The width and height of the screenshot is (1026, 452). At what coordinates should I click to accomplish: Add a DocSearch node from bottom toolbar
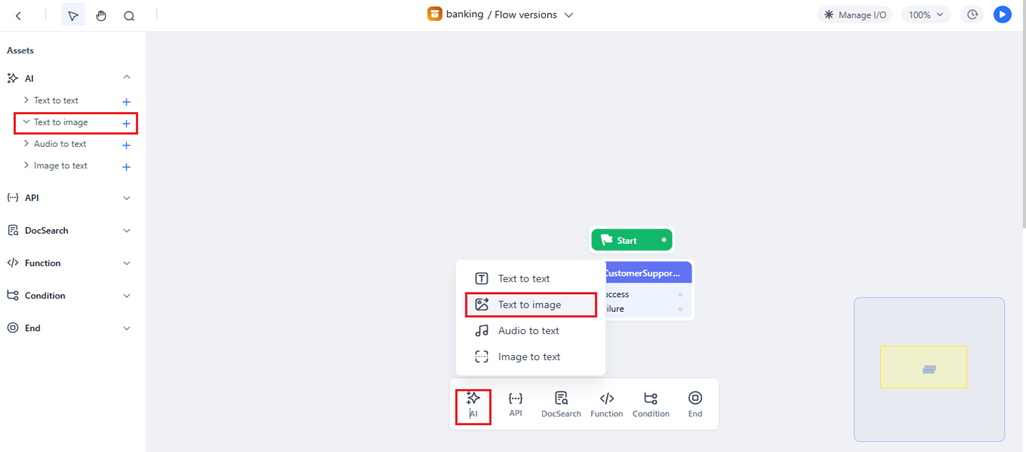pos(561,403)
